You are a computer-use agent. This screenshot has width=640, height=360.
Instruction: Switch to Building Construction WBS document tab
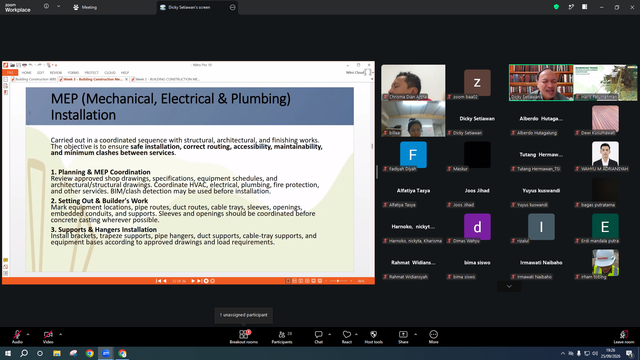tap(33, 79)
